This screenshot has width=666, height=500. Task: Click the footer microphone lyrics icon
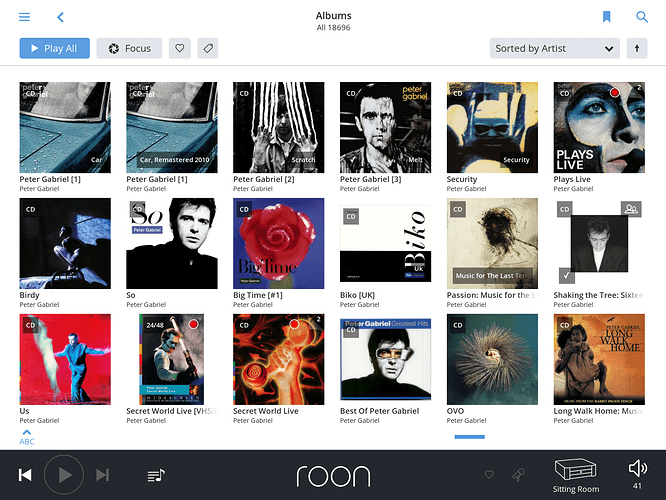(518, 475)
